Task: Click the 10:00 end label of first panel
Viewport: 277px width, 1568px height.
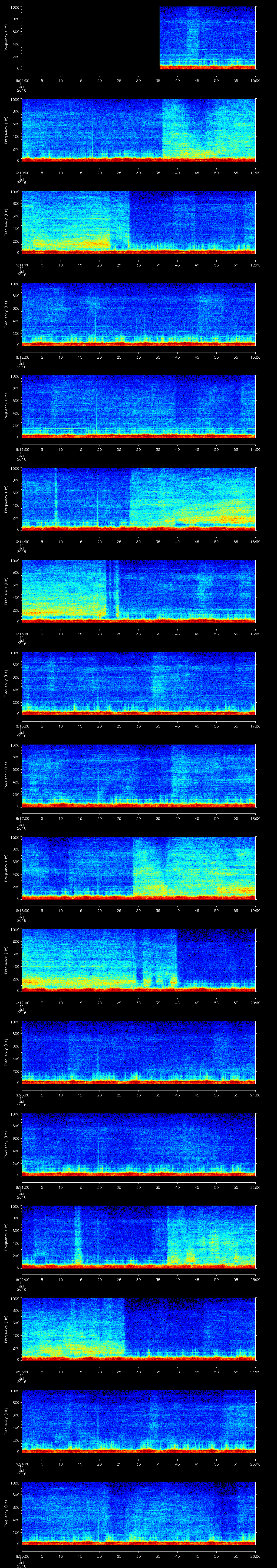Action: point(255,80)
